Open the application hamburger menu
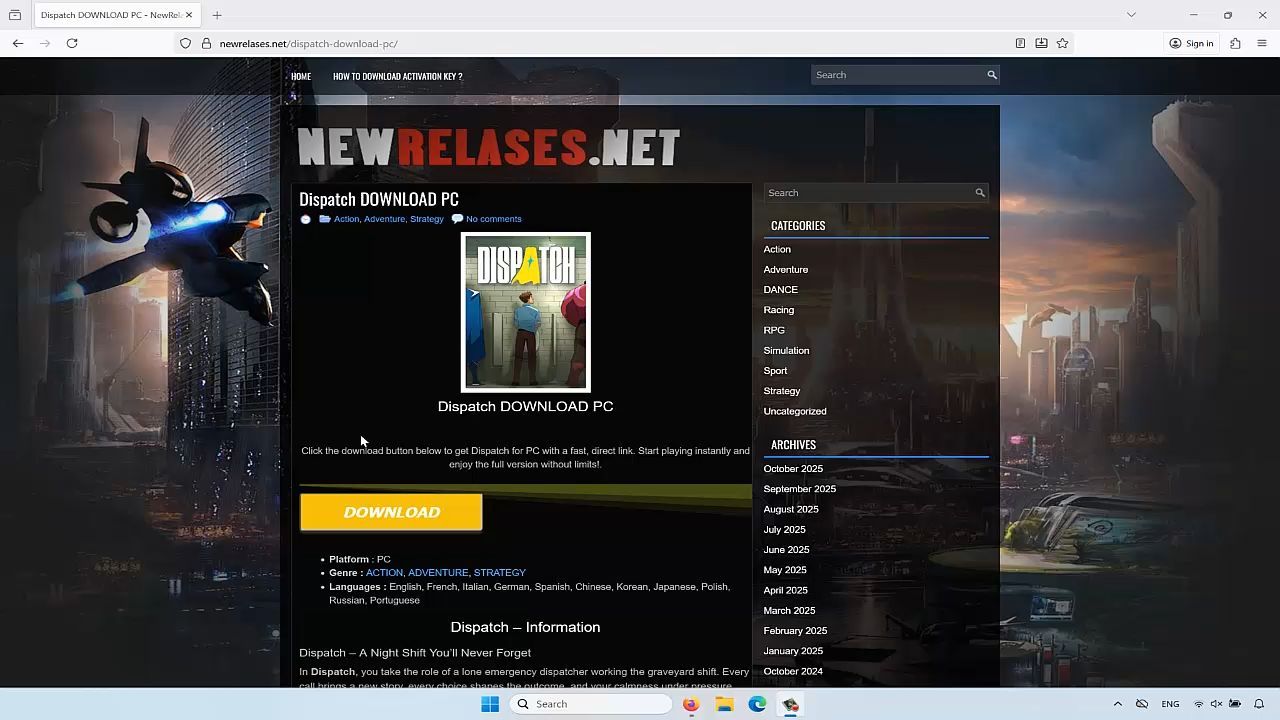 click(x=1261, y=43)
